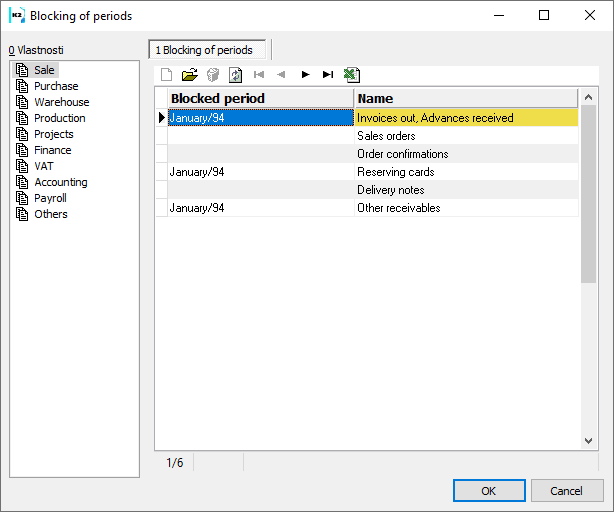Select Sale in the module list

point(44,70)
